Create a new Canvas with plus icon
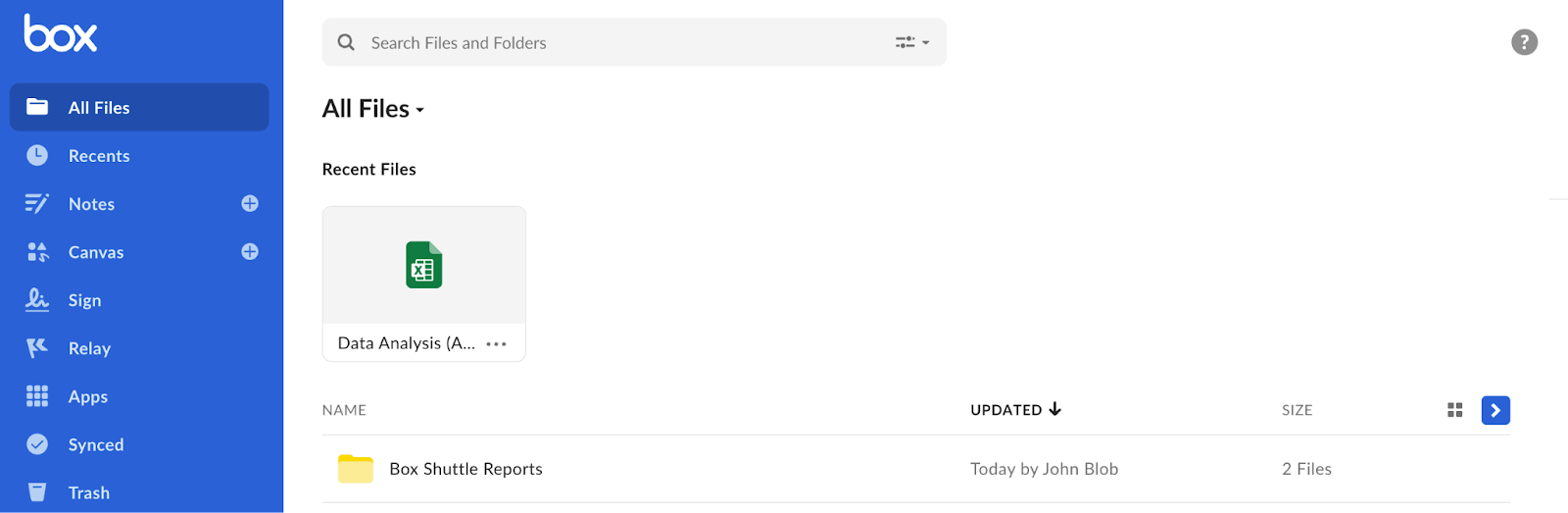The width and height of the screenshot is (1568, 513). [x=250, y=251]
